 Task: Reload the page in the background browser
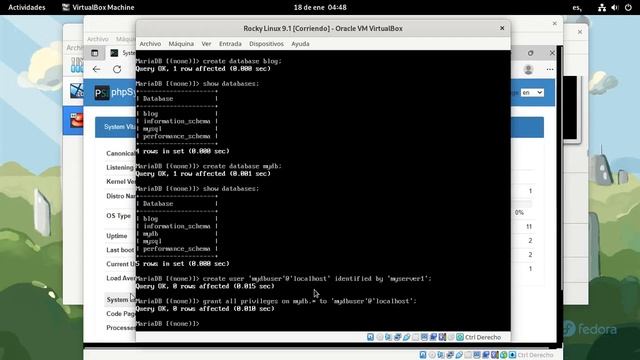(117, 69)
